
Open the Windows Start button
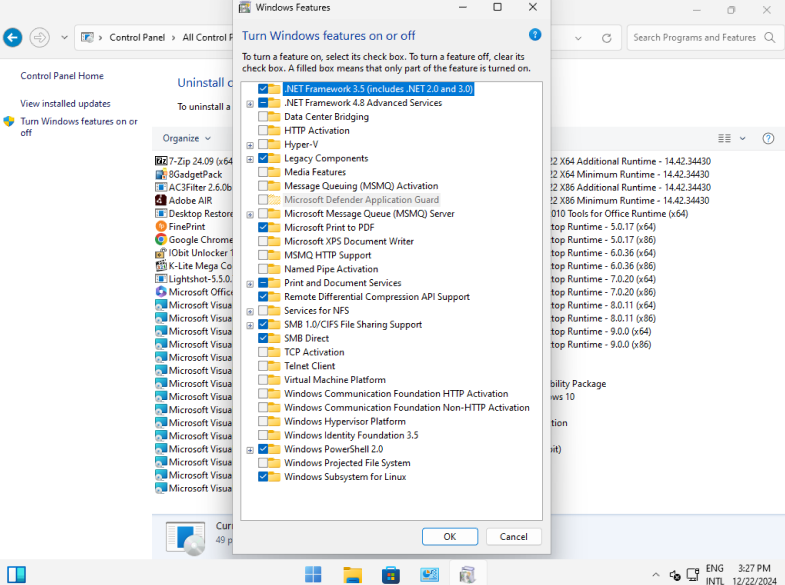point(313,574)
